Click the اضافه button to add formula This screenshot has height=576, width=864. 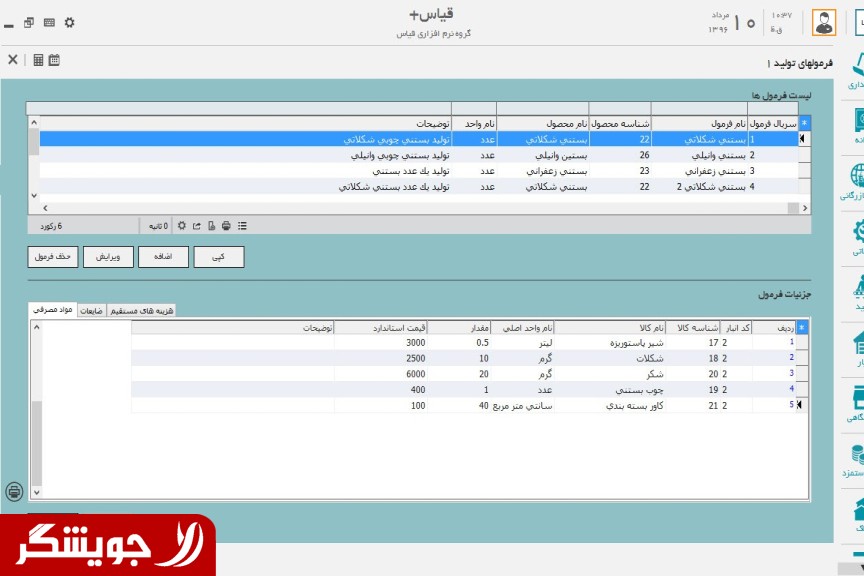point(163,257)
